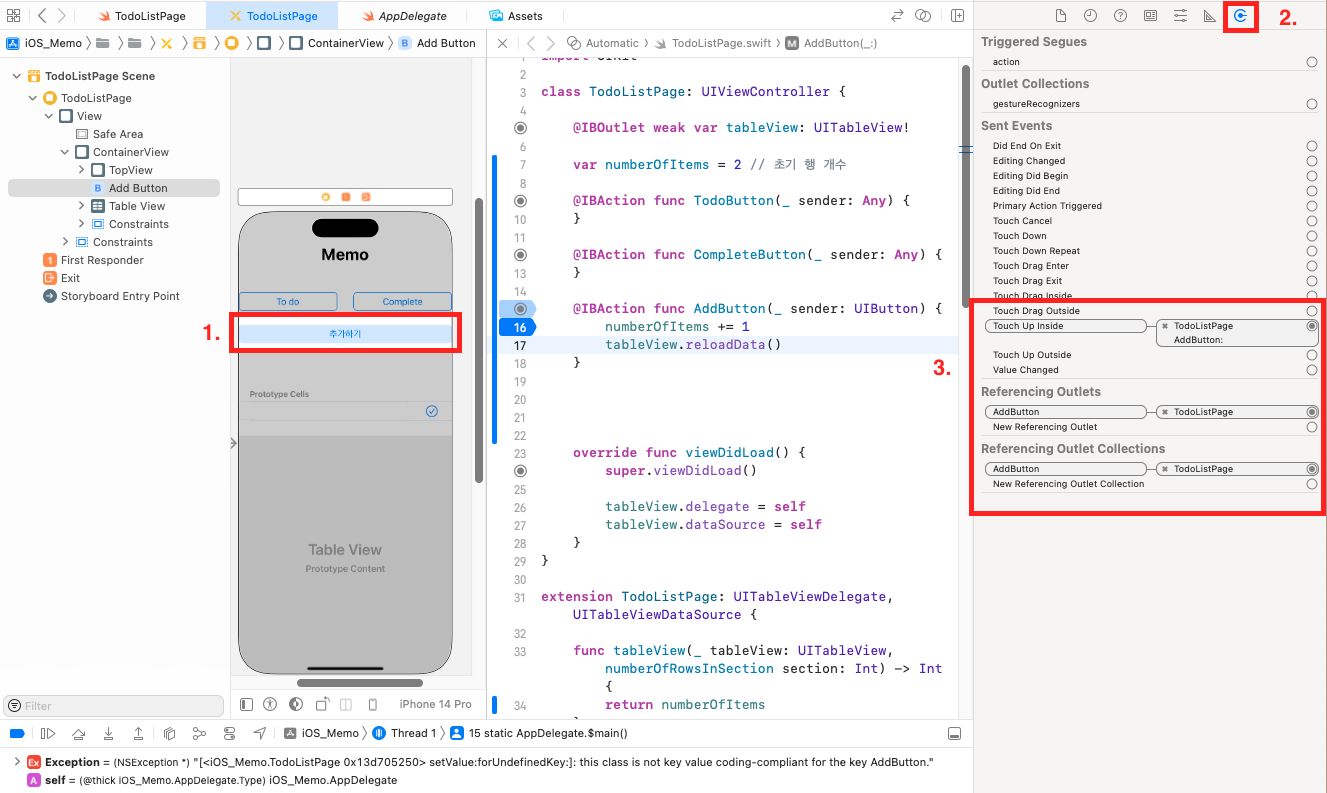1327x793 pixels.
Task: Click the Complete button on canvas
Action: (402, 301)
